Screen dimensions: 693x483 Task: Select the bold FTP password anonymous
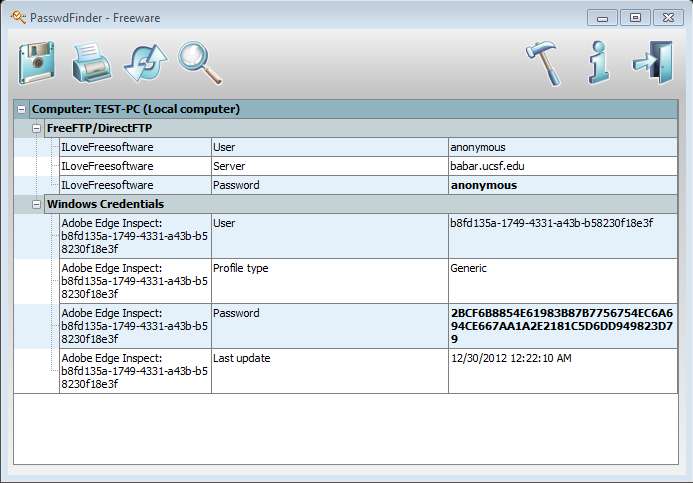coord(484,186)
